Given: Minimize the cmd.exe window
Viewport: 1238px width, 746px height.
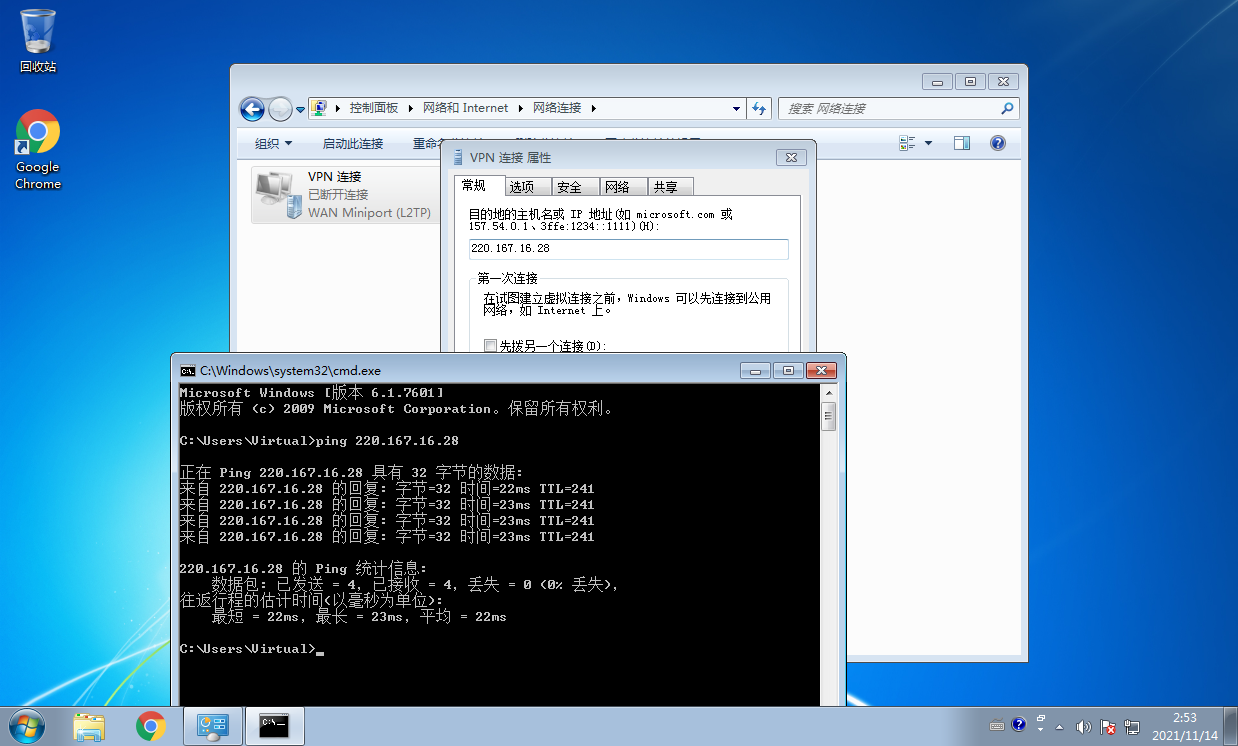Looking at the screenshot, I should [755, 370].
